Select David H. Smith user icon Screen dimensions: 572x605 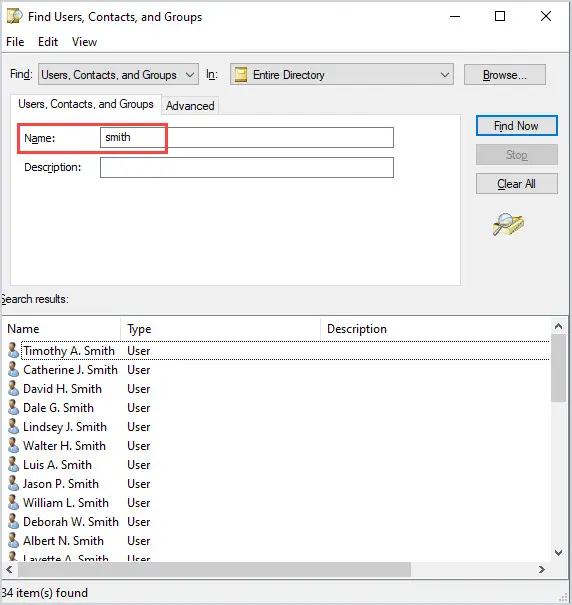pos(13,388)
